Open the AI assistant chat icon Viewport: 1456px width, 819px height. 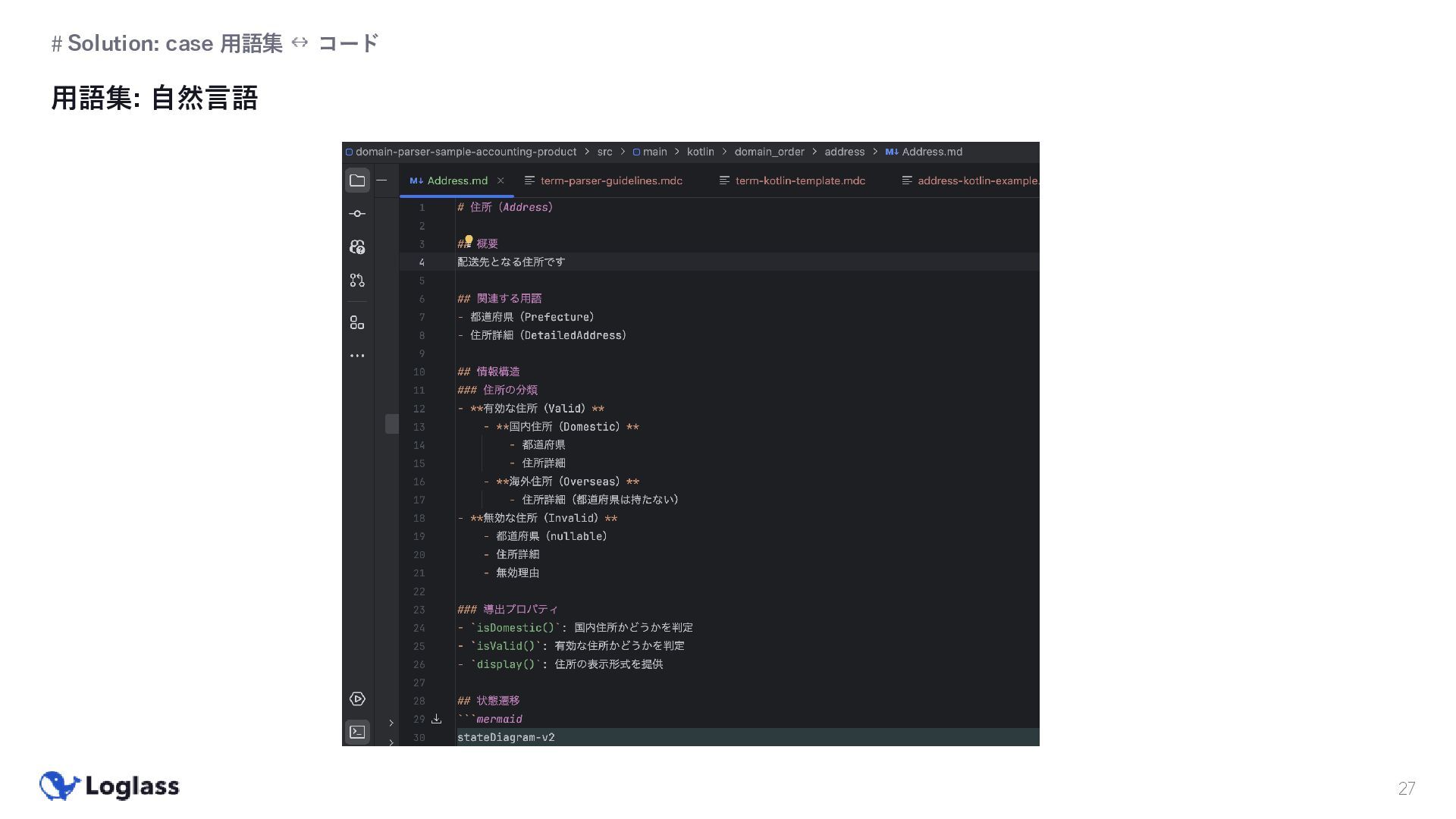click(x=357, y=247)
